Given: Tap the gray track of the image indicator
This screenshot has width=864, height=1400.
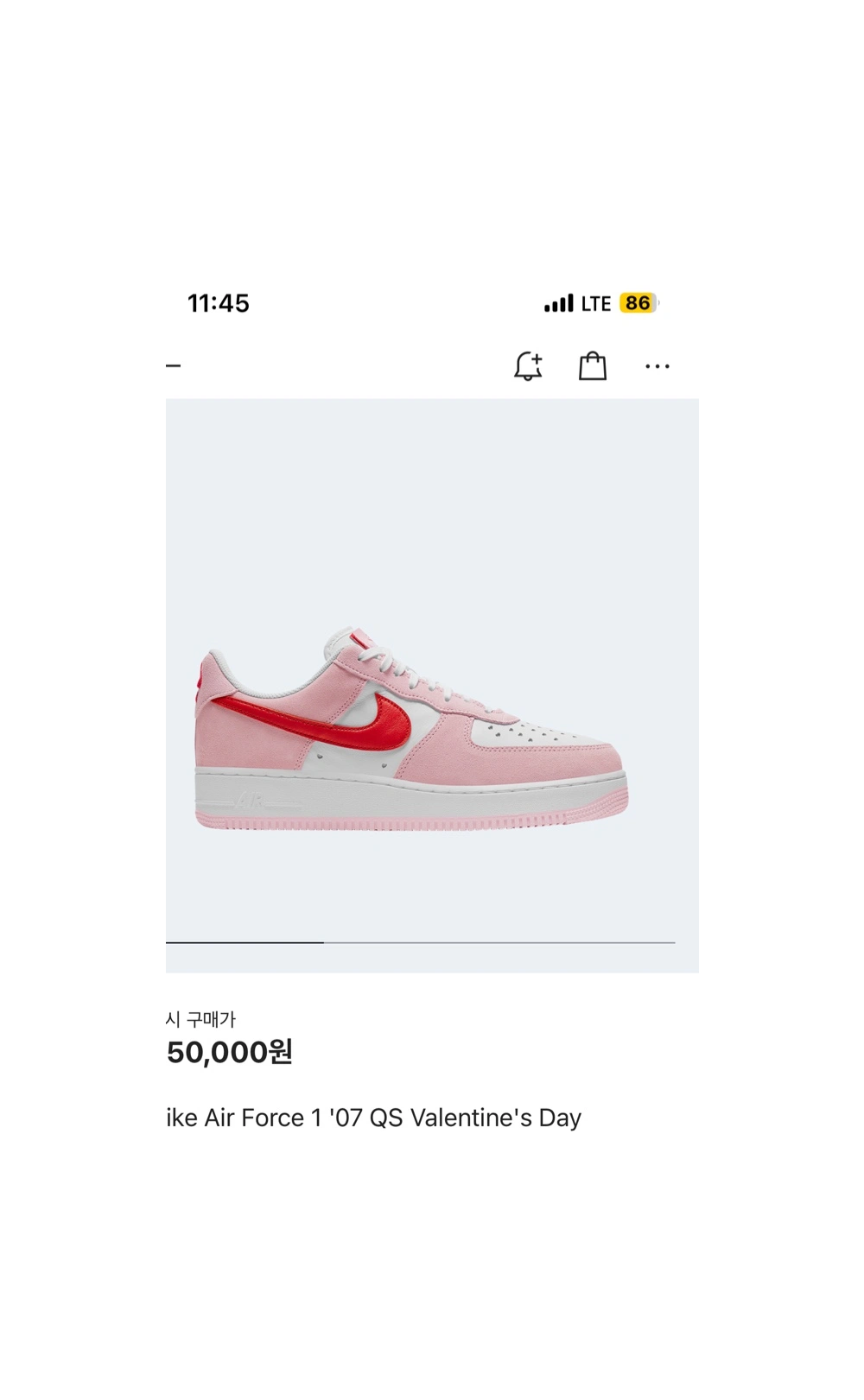Looking at the screenshot, I should coord(499,942).
